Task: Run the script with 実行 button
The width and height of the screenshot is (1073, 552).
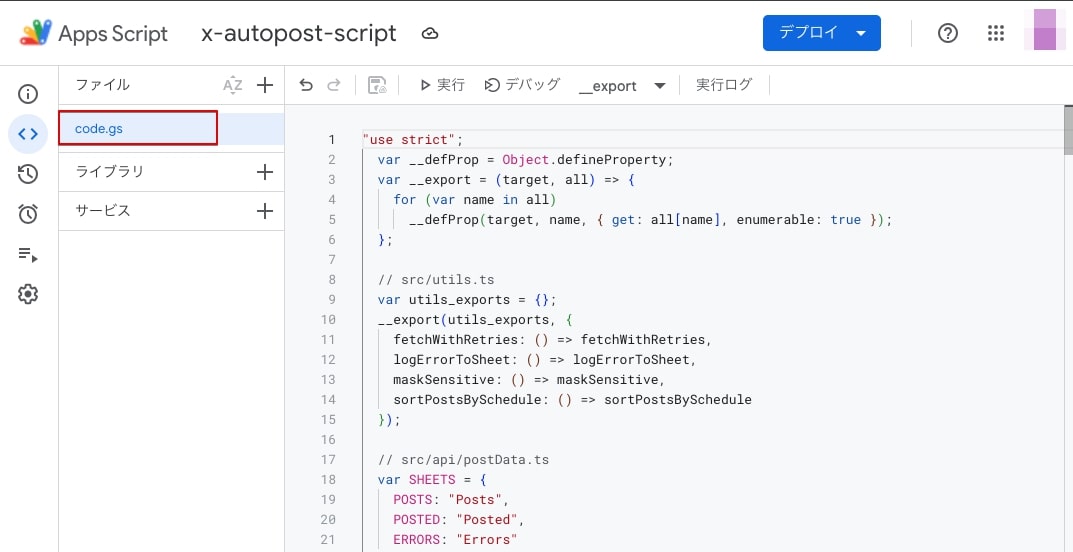Action: pos(443,86)
